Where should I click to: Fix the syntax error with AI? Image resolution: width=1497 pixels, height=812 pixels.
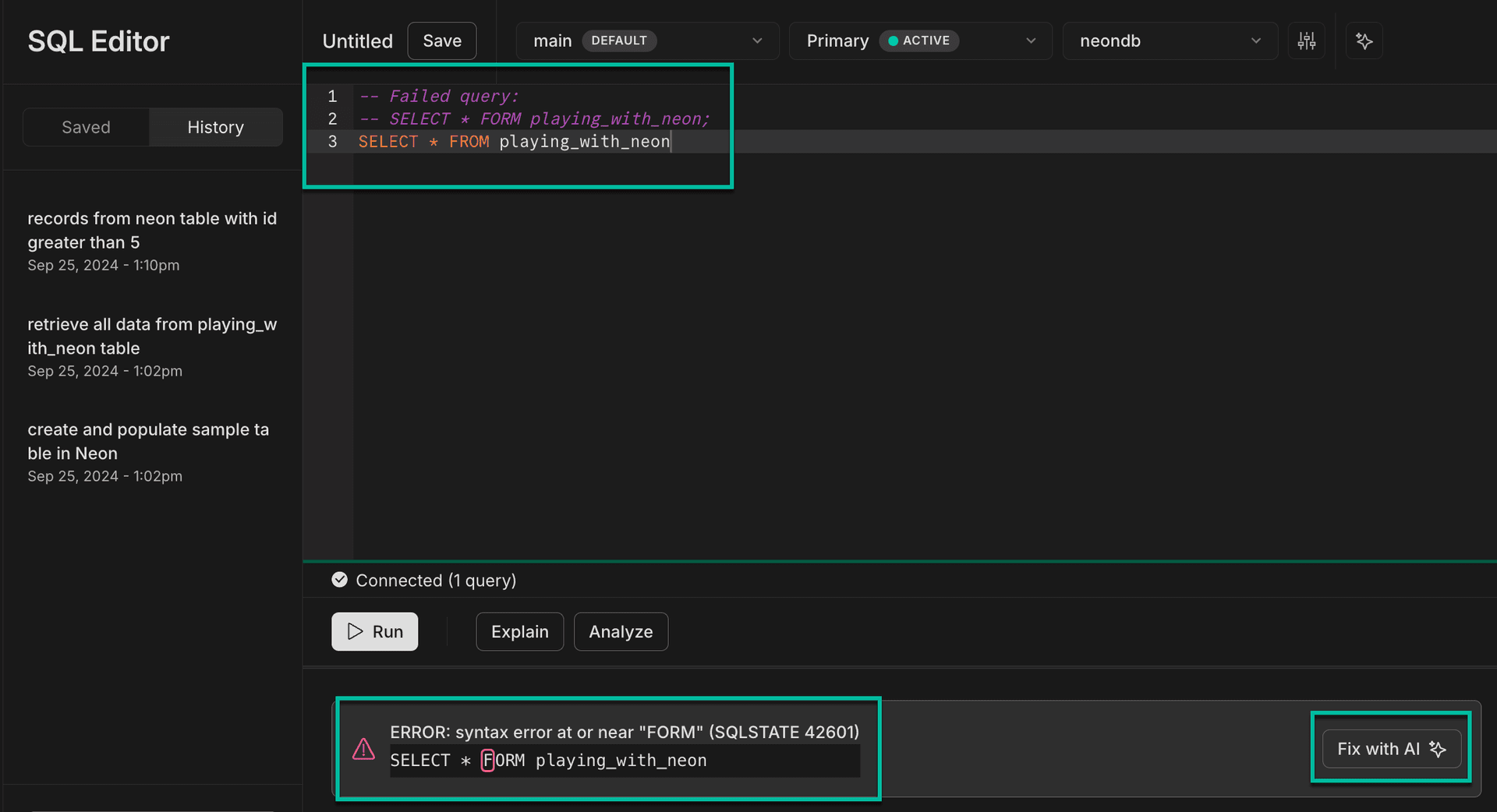click(1390, 748)
